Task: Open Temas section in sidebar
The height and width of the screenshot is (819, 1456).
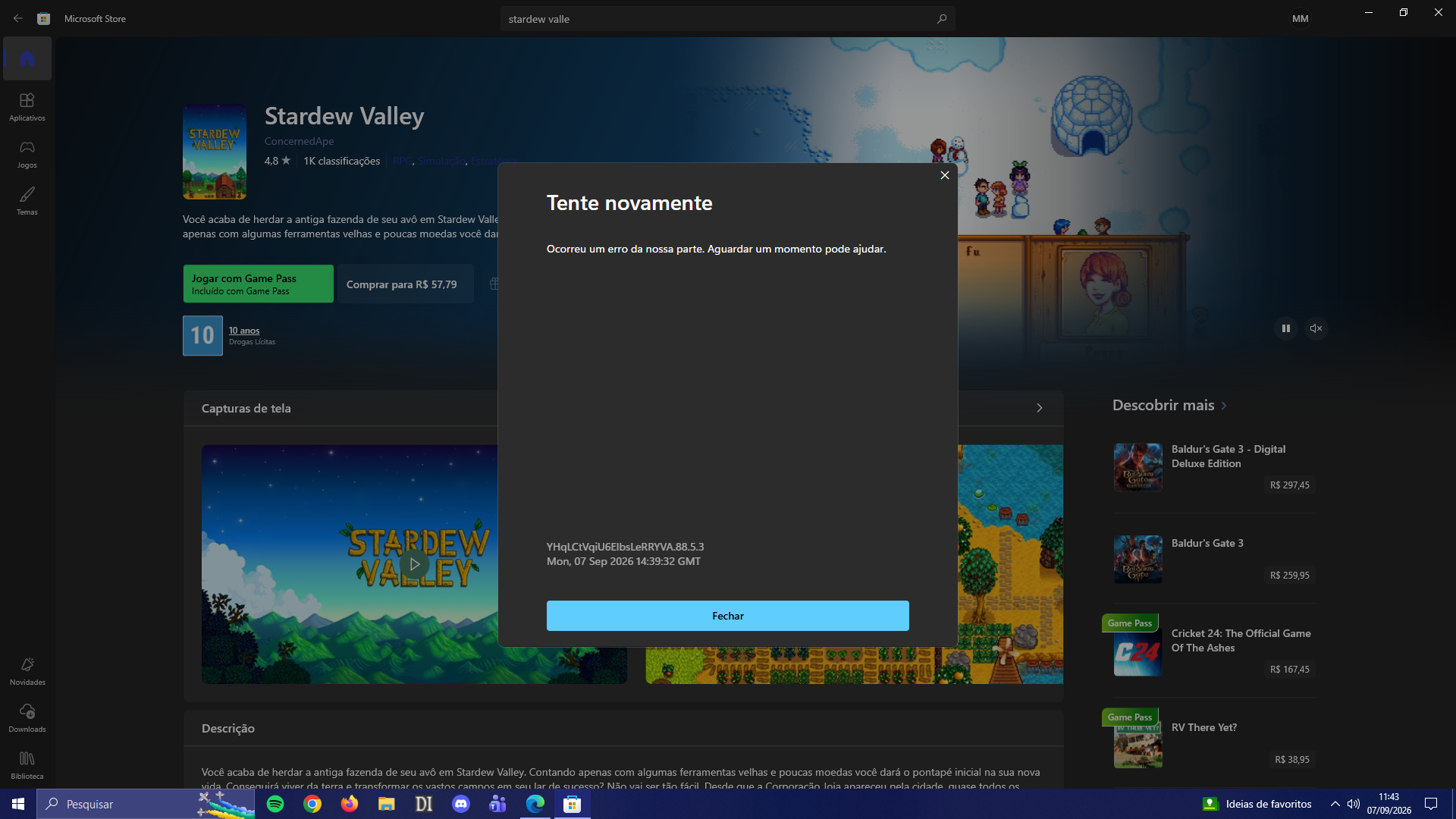Action: point(27,201)
